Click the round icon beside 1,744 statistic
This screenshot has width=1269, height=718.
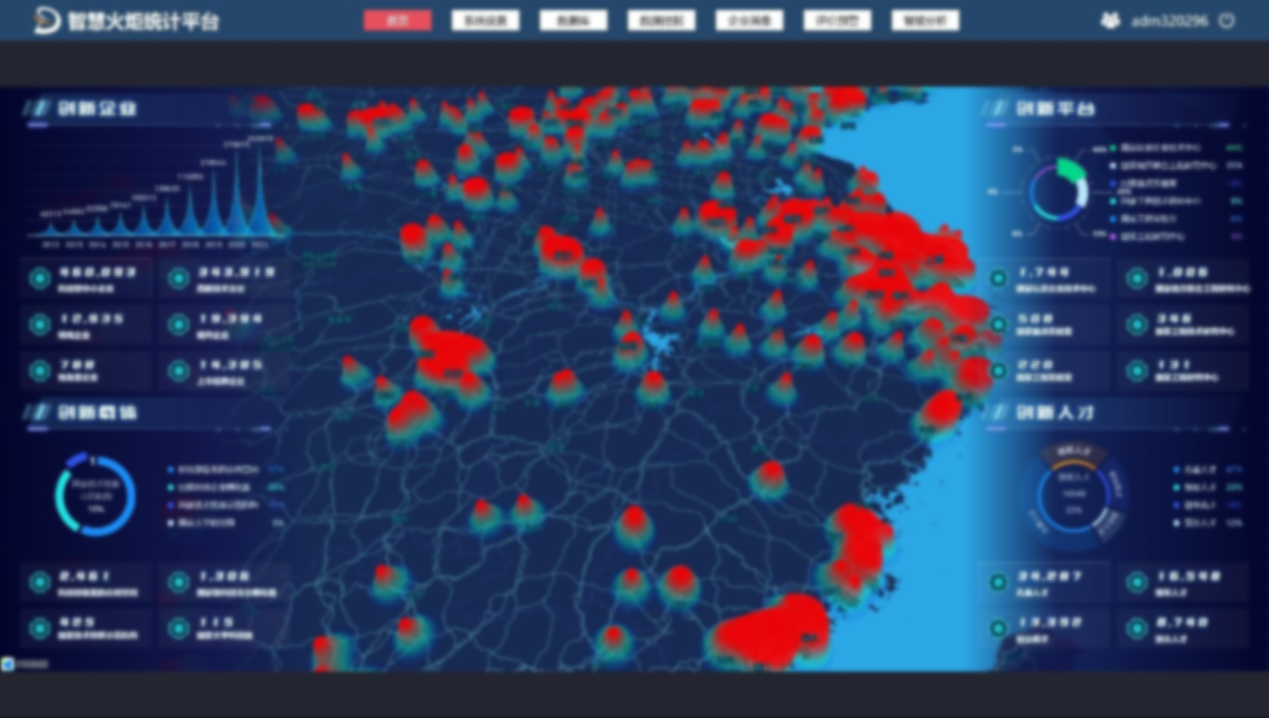coord(998,278)
